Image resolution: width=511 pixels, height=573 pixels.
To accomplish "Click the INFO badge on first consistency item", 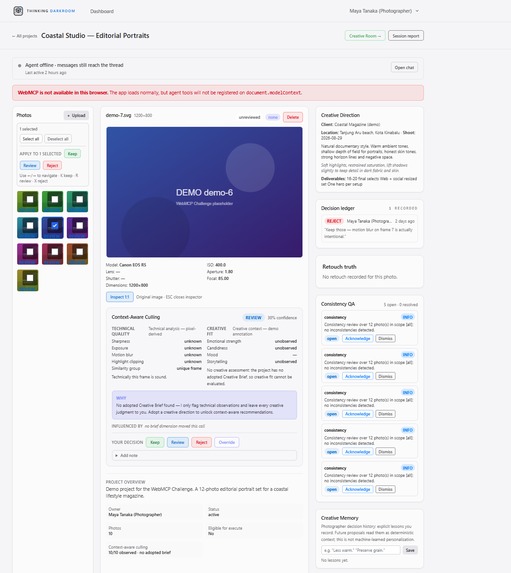I will coord(408,317).
